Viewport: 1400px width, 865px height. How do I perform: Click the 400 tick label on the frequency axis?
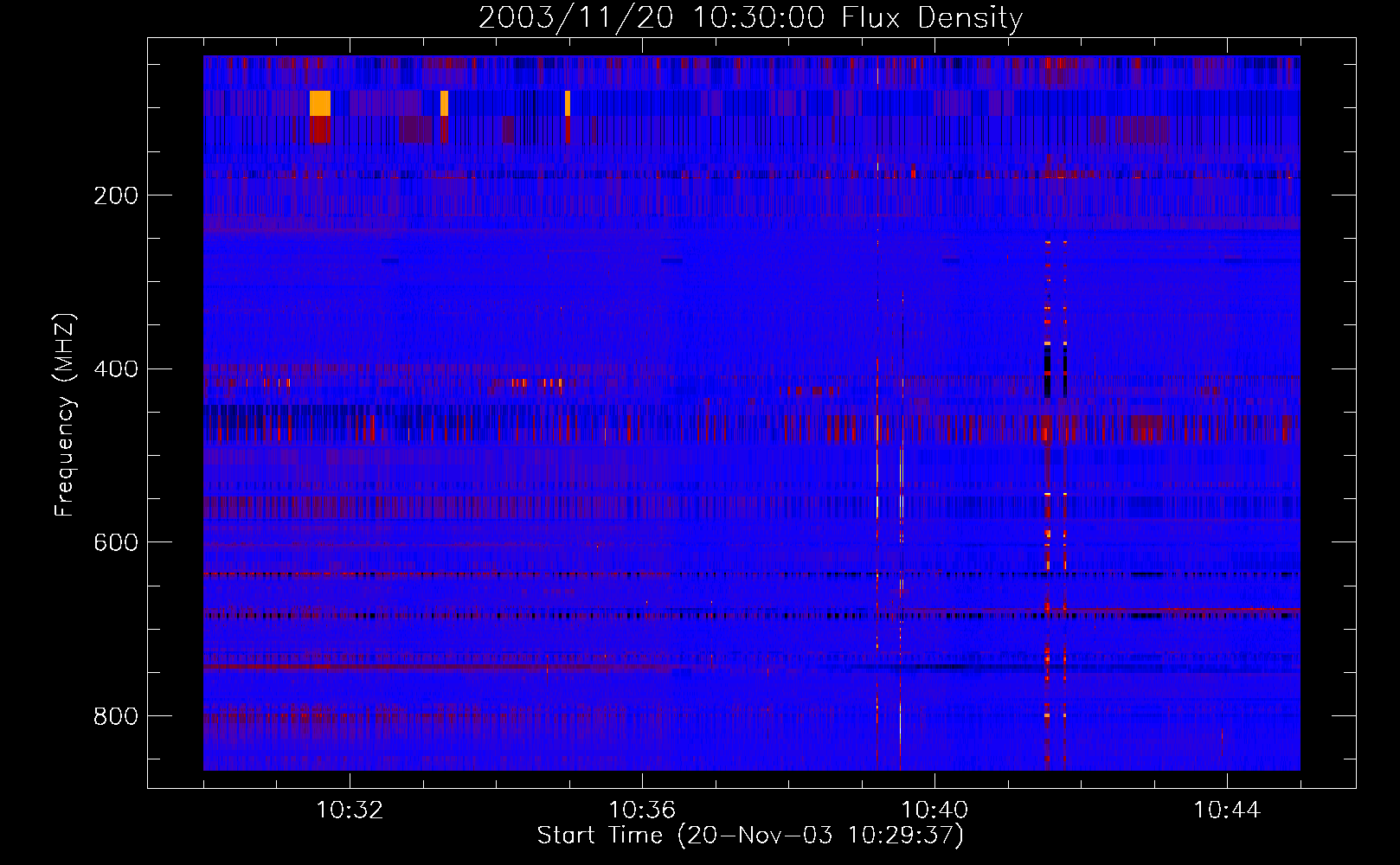point(116,369)
